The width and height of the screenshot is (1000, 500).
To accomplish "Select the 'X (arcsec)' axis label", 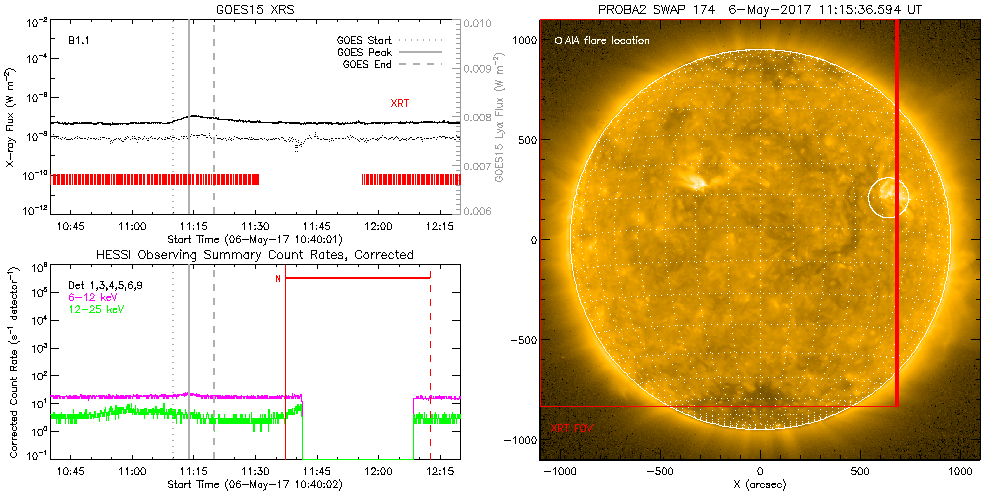I will [760, 485].
